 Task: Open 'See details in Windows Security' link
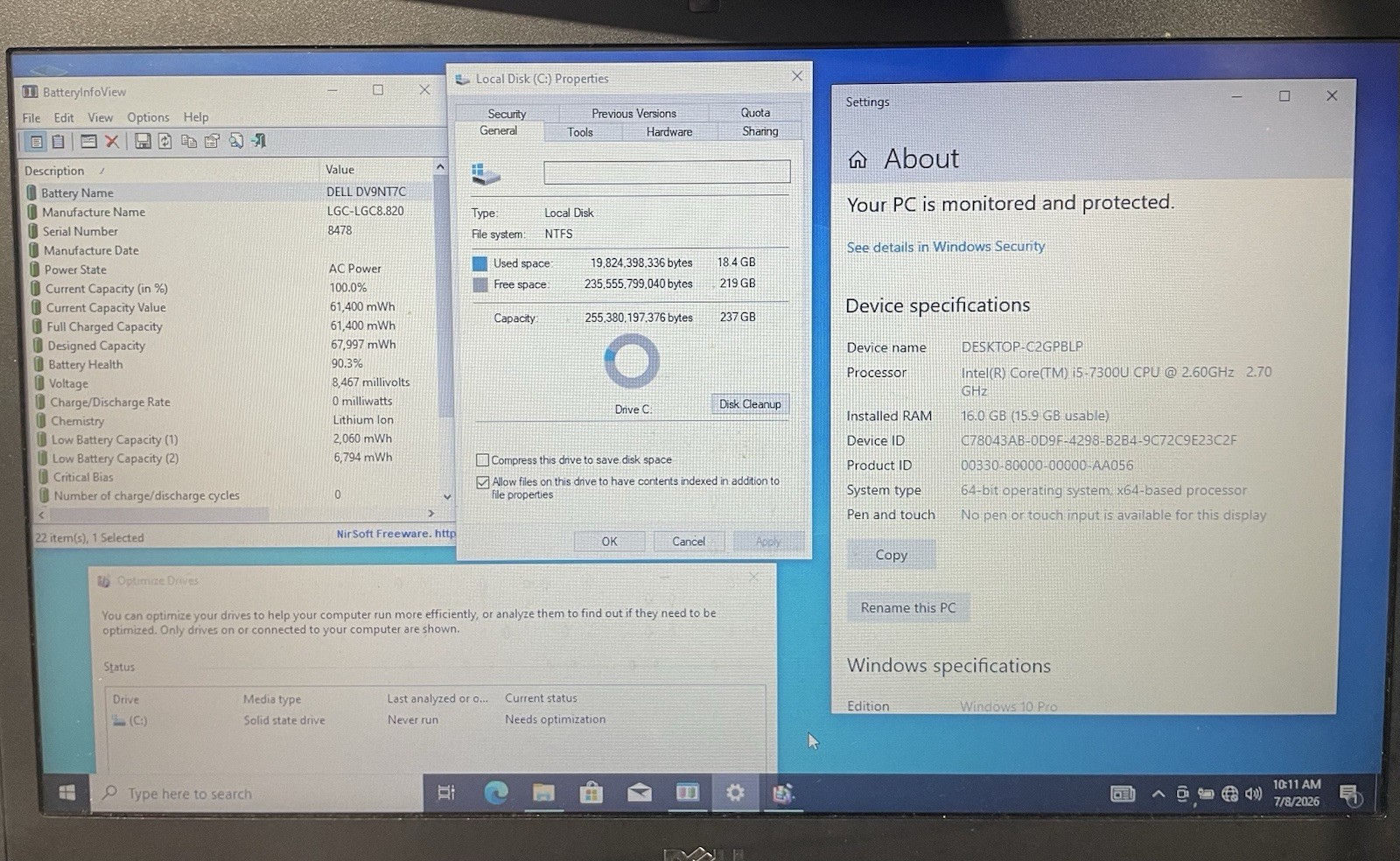[x=946, y=247]
